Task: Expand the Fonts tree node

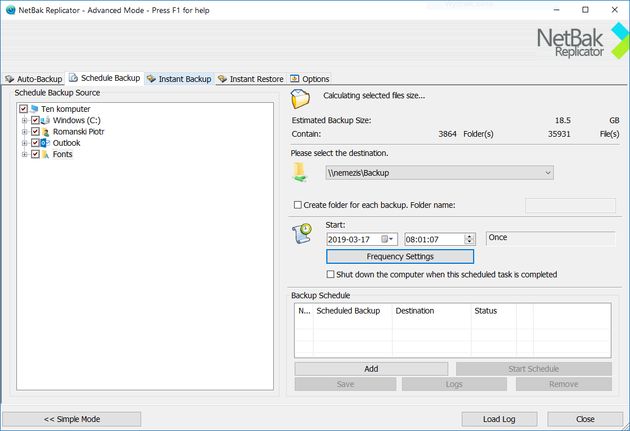Action: point(25,154)
